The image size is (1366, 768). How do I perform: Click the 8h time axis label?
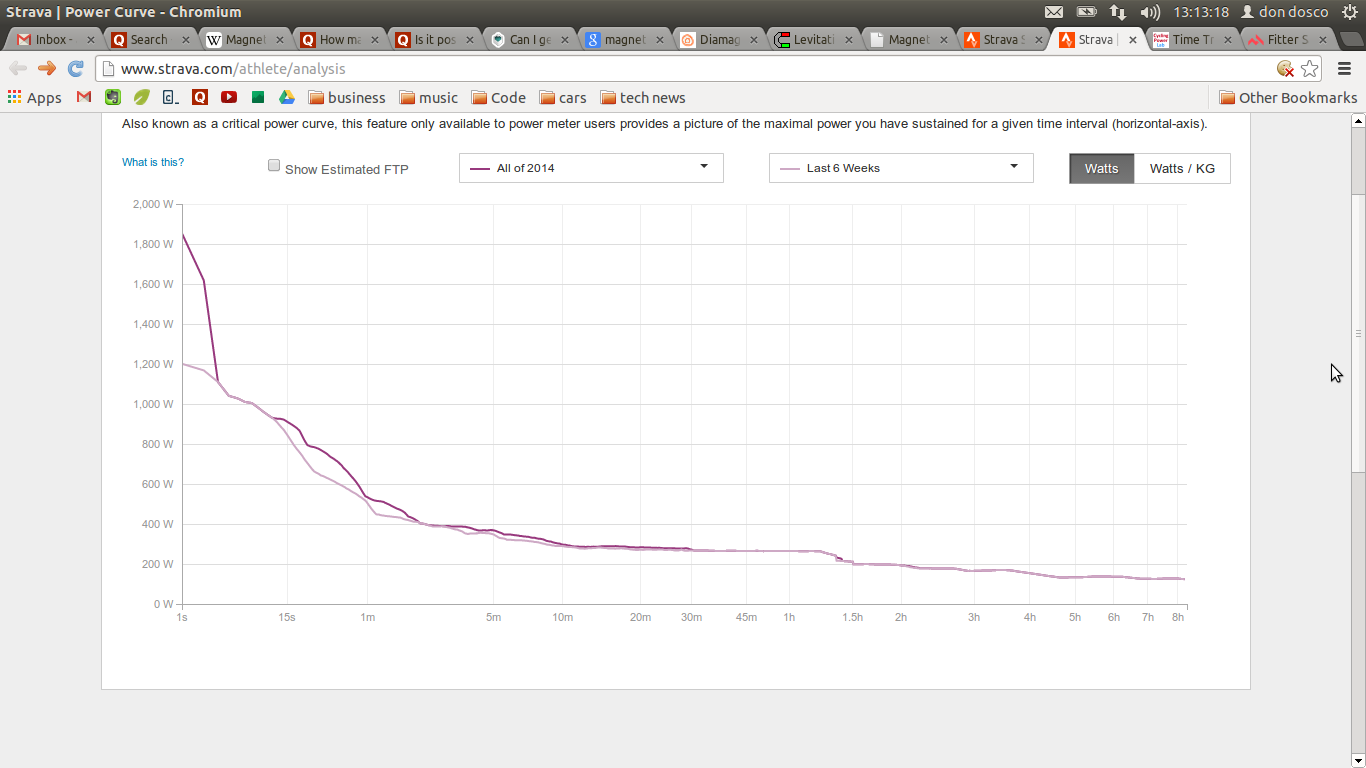pyautogui.click(x=1178, y=617)
